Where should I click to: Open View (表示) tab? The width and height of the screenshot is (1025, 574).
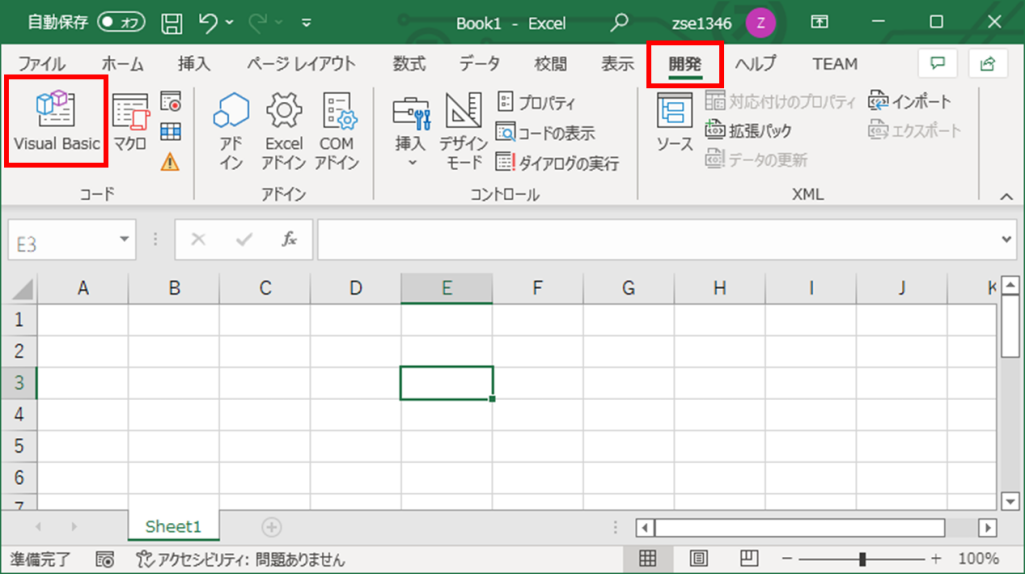tap(618, 64)
